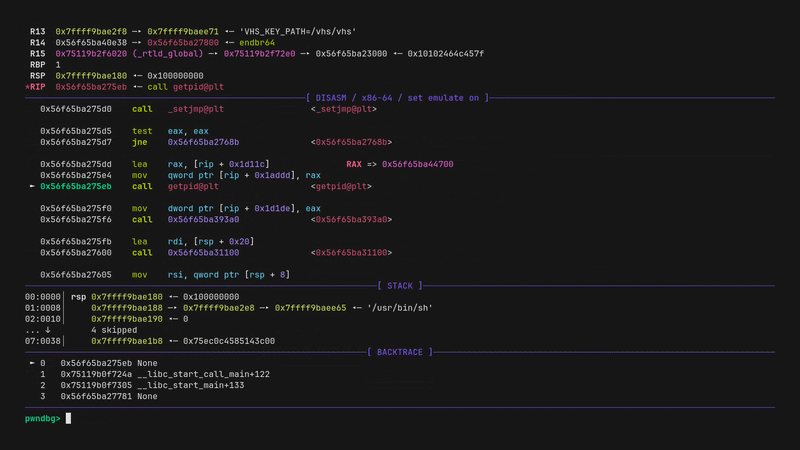Select the R15 register name
The height and width of the screenshot is (450, 800).
pos(38,54)
